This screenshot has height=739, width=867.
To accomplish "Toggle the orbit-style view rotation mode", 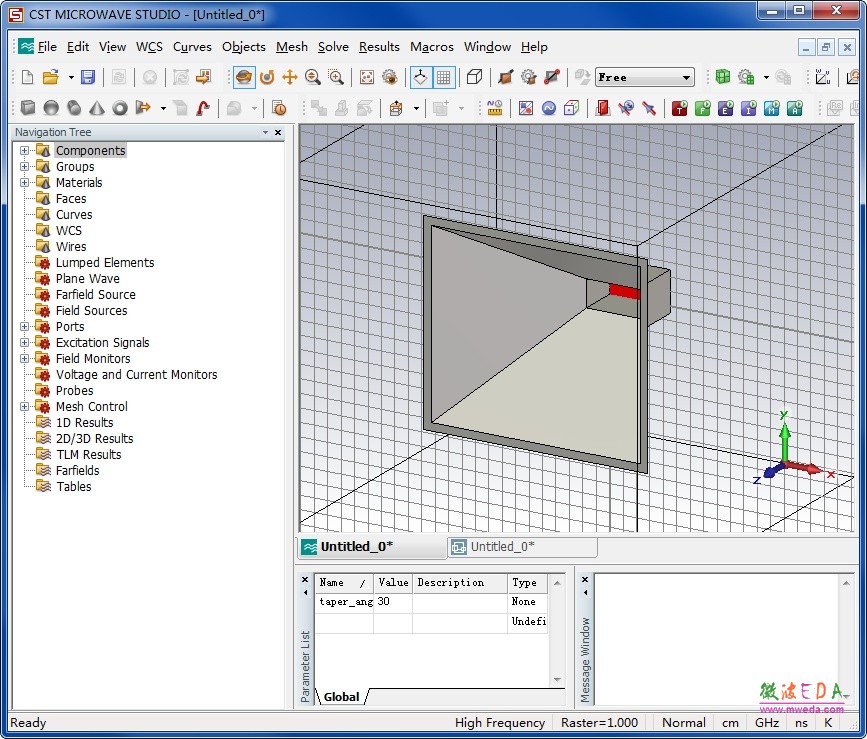I will coord(267,77).
